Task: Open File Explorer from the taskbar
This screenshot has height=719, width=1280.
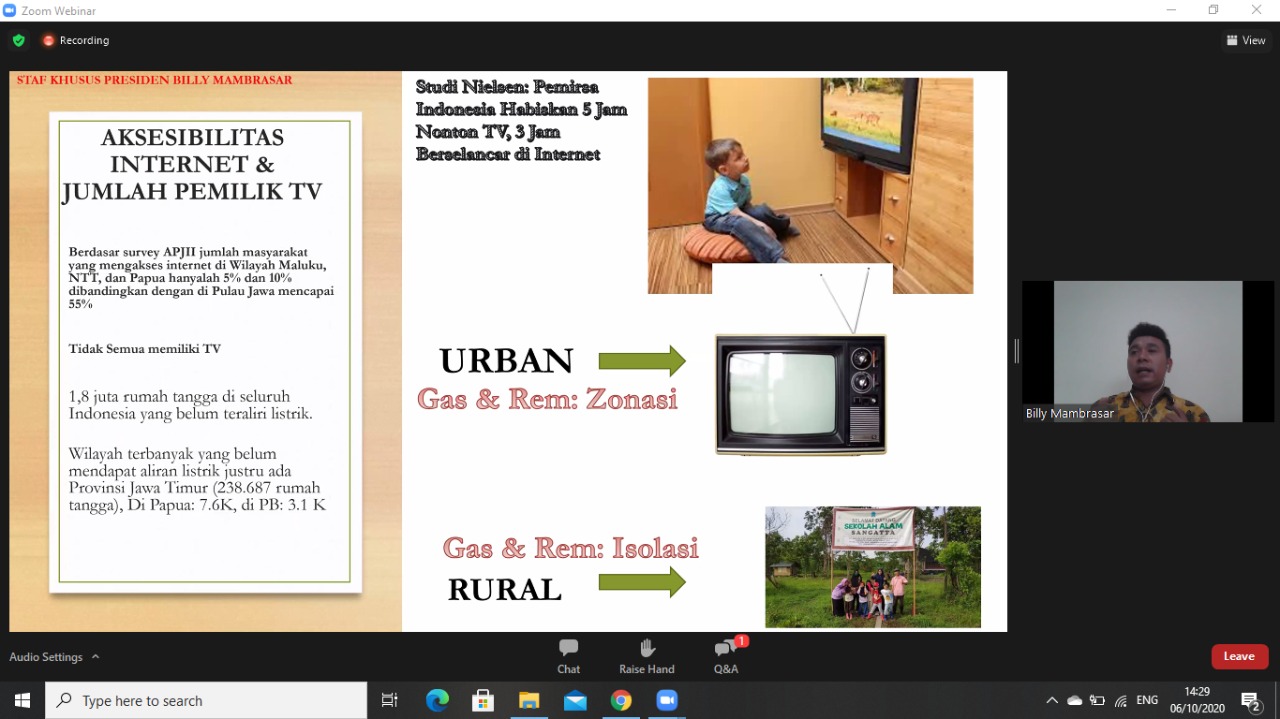Action: [529, 701]
